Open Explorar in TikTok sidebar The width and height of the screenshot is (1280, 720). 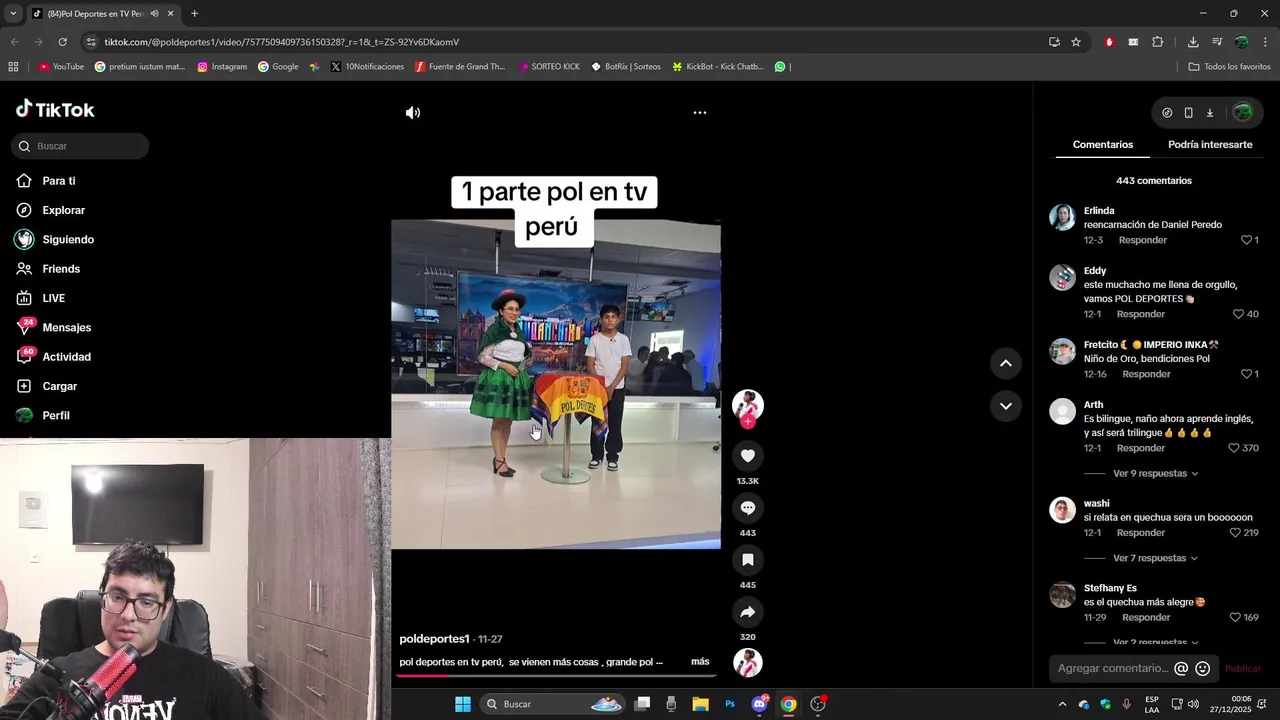click(63, 210)
